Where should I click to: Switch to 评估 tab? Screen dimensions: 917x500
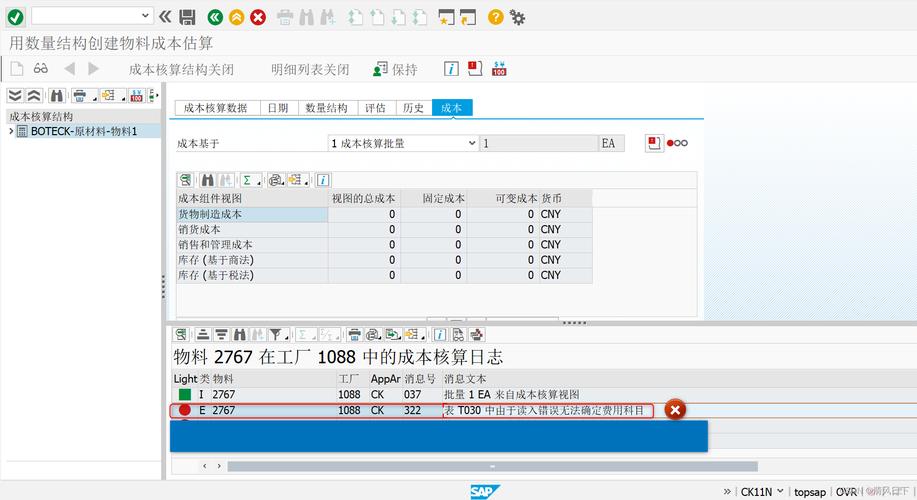point(375,108)
